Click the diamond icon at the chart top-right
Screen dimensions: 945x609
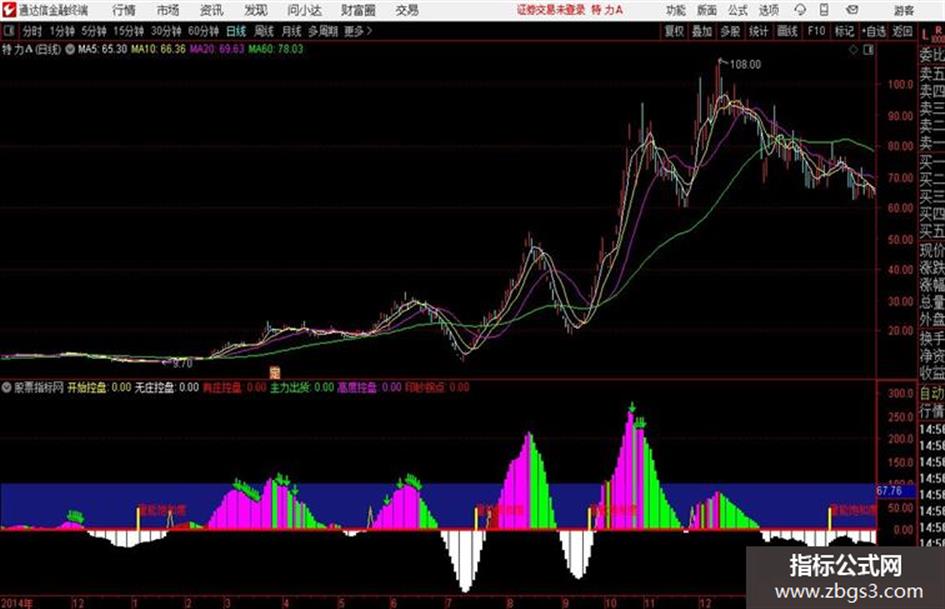853,50
